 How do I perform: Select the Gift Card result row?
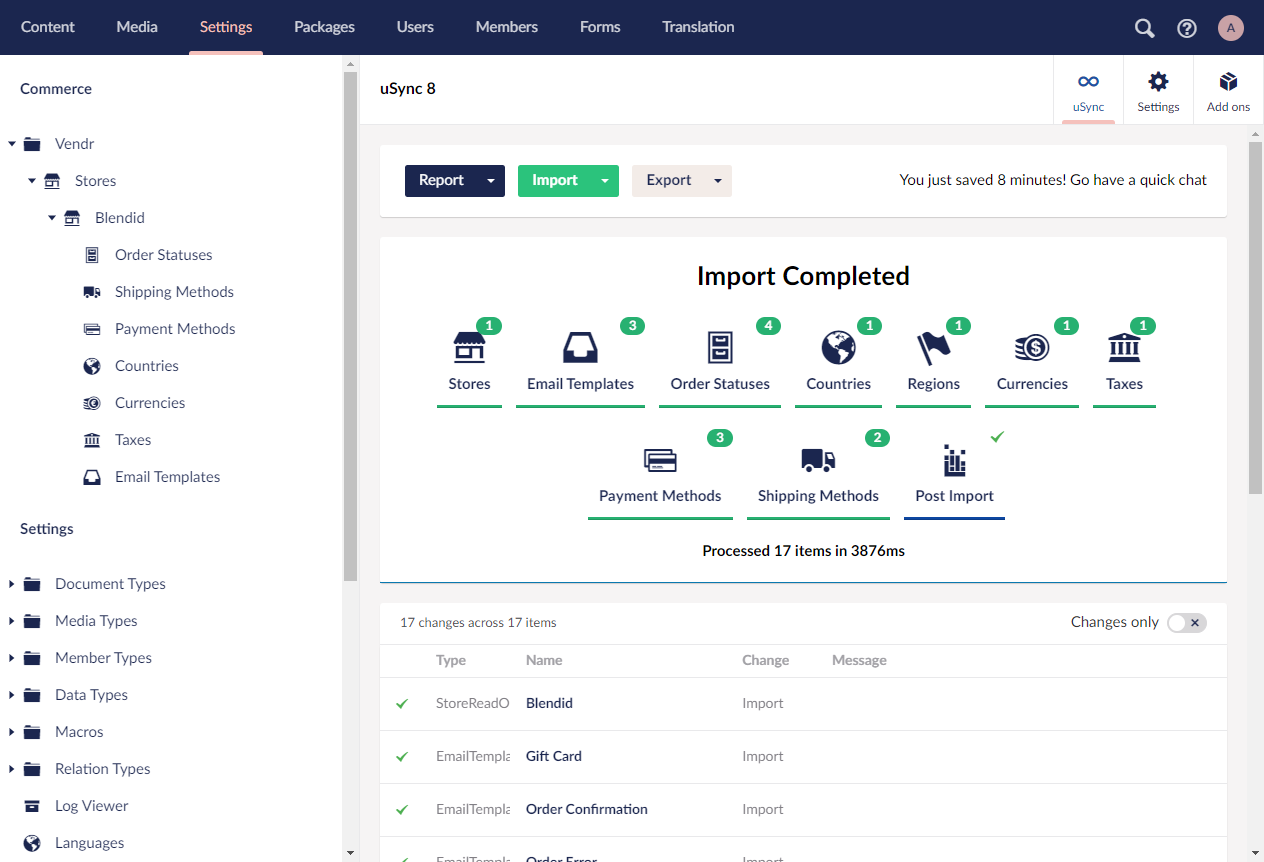pos(803,757)
